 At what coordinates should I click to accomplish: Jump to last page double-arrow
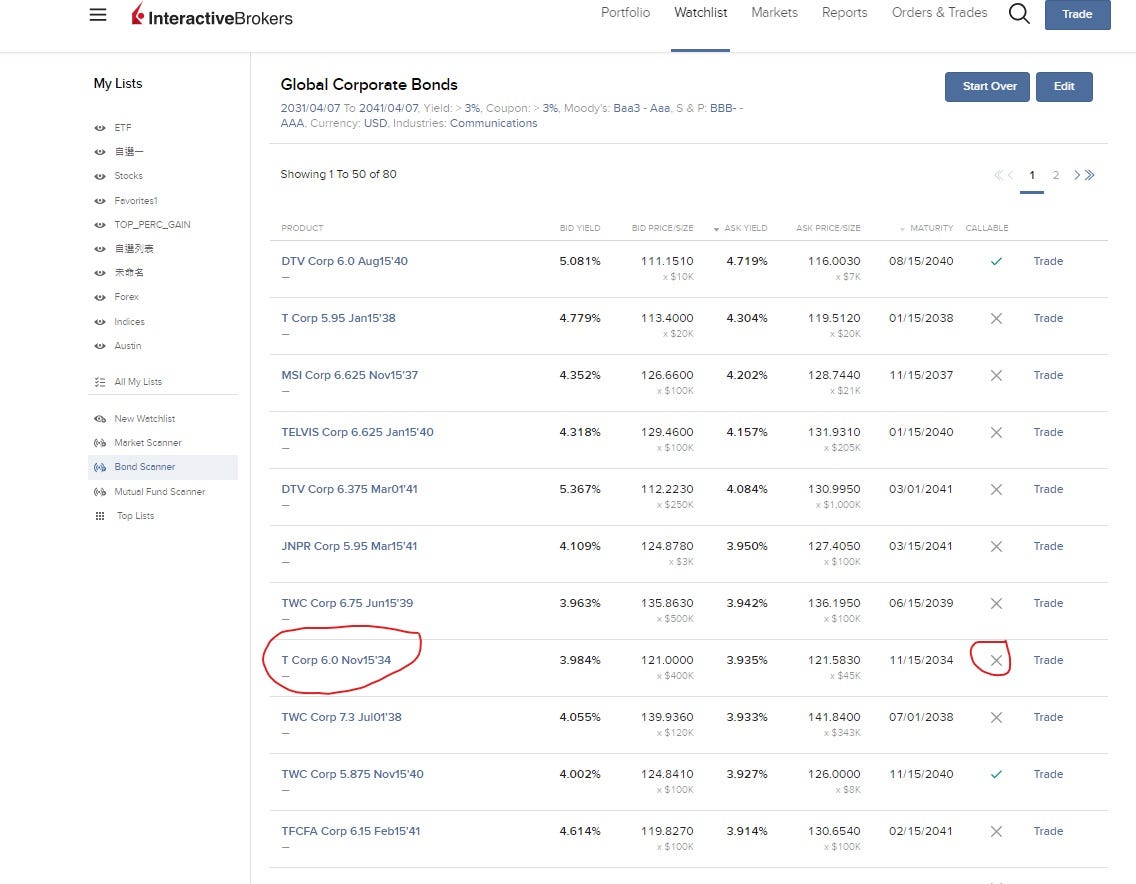[x=1090, y=175]
